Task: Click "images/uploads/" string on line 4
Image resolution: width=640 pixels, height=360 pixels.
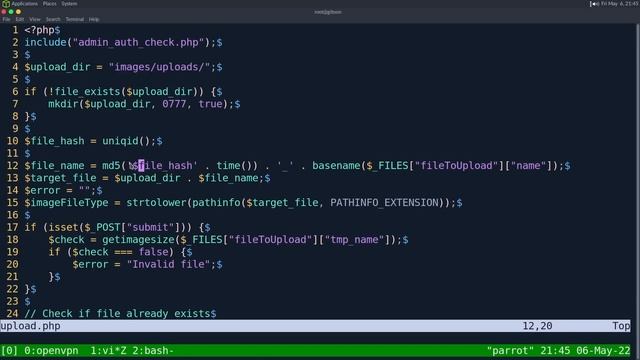Action: (x=159, y=67)
